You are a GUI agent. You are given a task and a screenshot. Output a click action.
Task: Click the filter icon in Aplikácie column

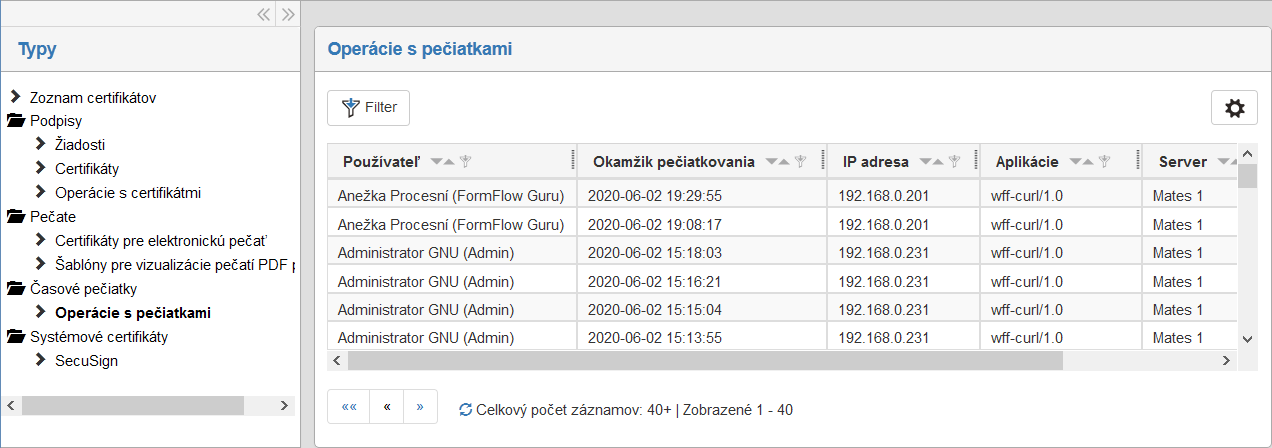[x=1104, y=162]
